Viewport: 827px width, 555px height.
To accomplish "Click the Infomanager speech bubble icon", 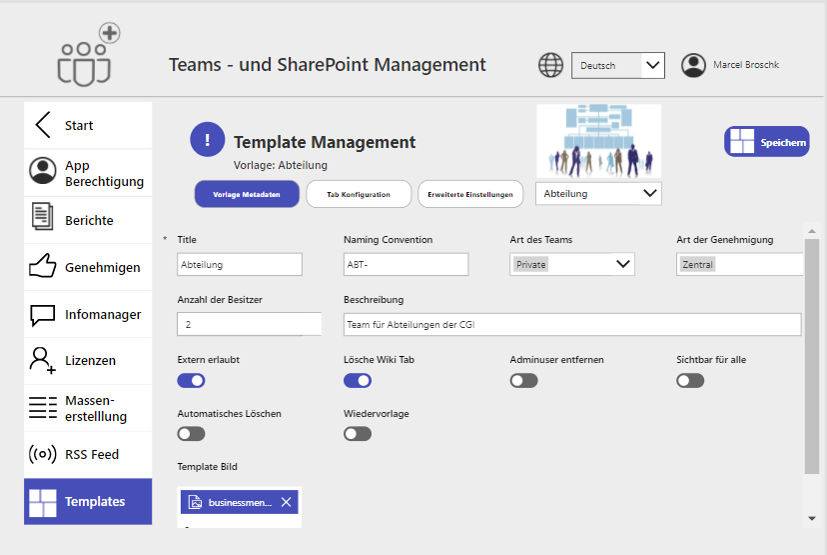I will [43, 314].
